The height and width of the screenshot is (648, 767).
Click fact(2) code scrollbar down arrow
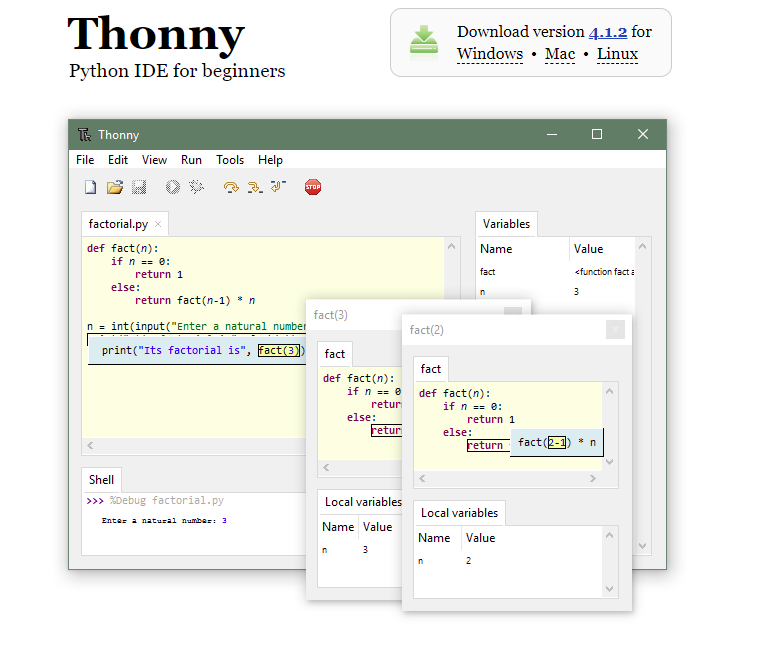point(609,462)
